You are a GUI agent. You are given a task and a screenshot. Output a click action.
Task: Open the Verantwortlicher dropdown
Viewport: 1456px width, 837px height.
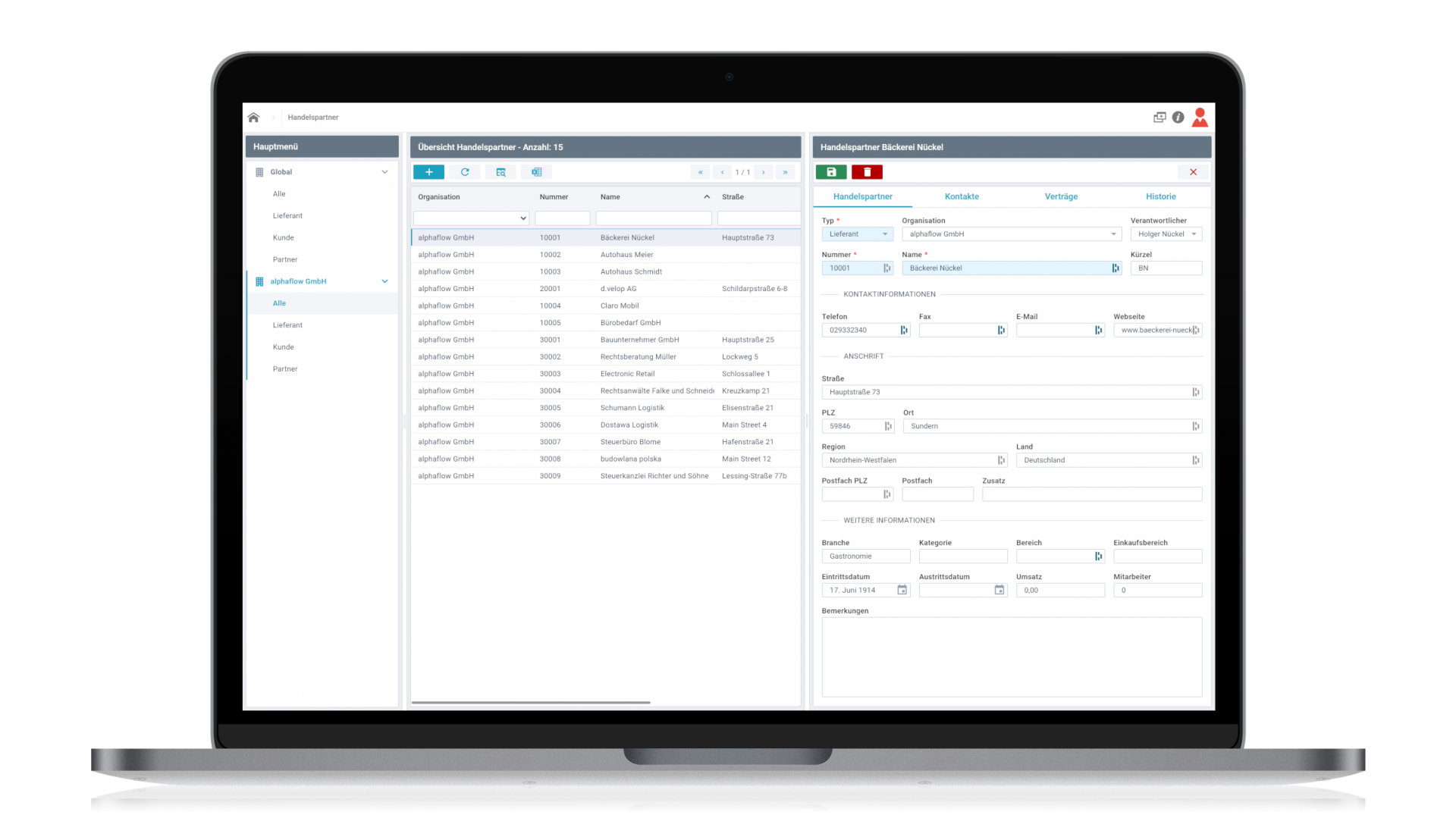(x=1166, y=234)
